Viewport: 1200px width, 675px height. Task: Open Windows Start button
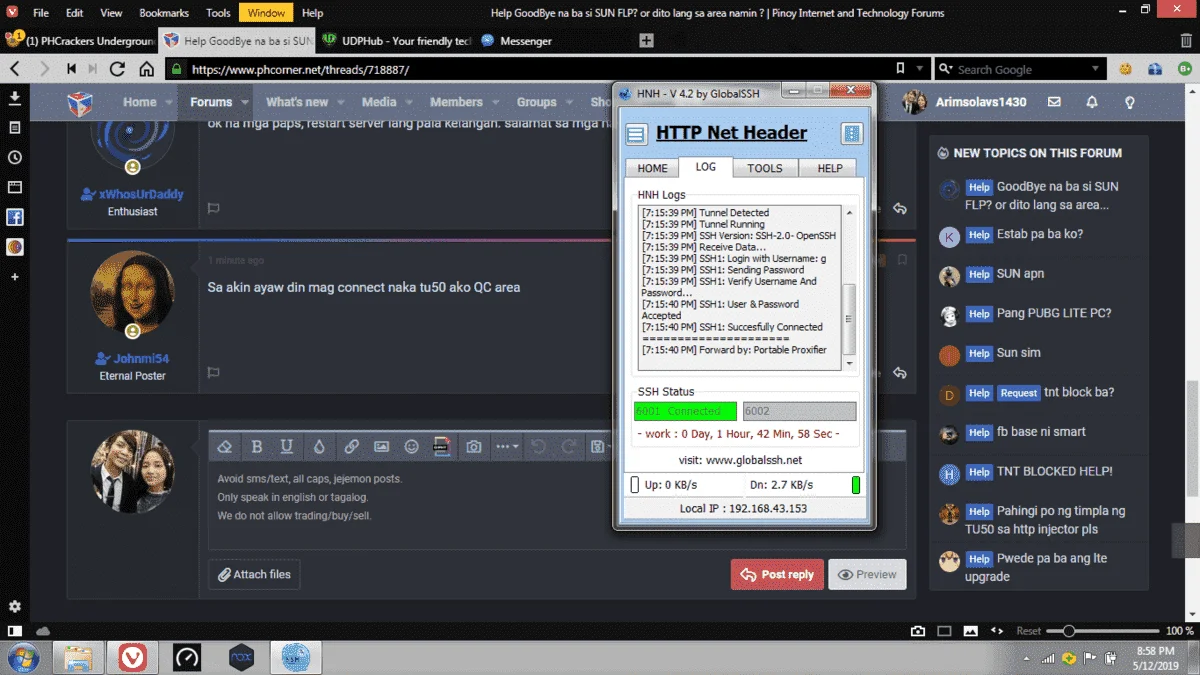coord(22,657)
